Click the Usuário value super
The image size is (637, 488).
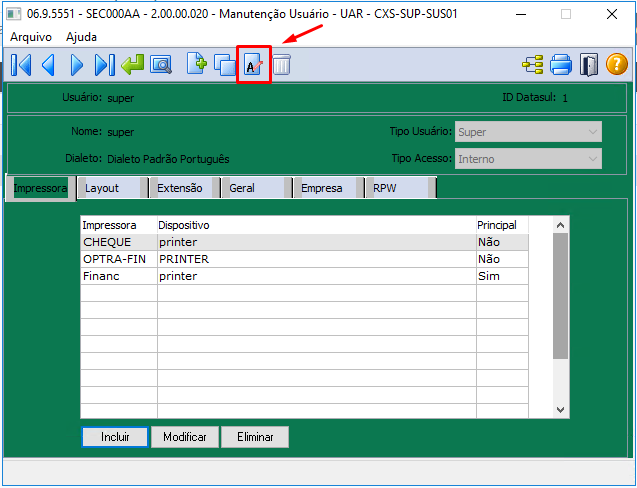coord(121,98)
